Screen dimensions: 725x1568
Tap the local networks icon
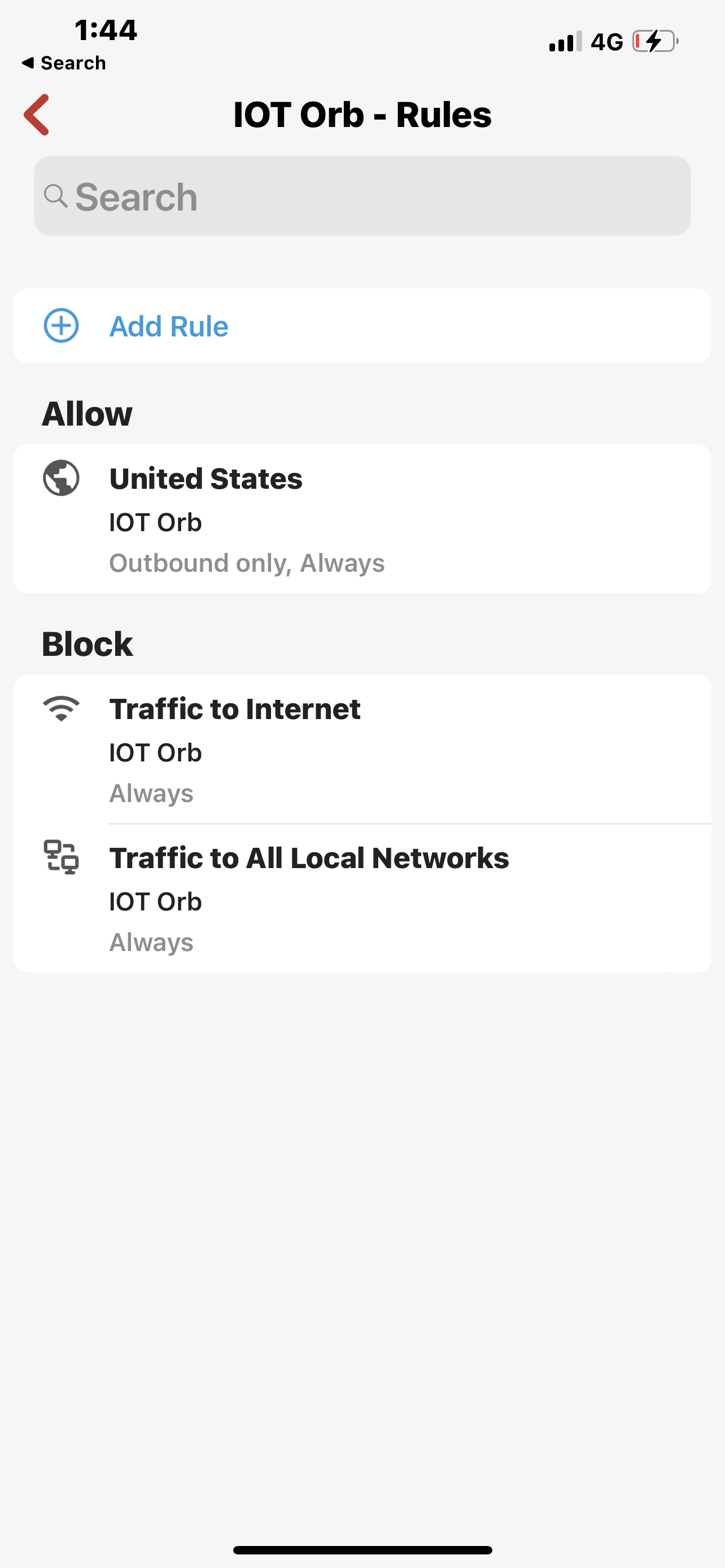pos(62,857)
